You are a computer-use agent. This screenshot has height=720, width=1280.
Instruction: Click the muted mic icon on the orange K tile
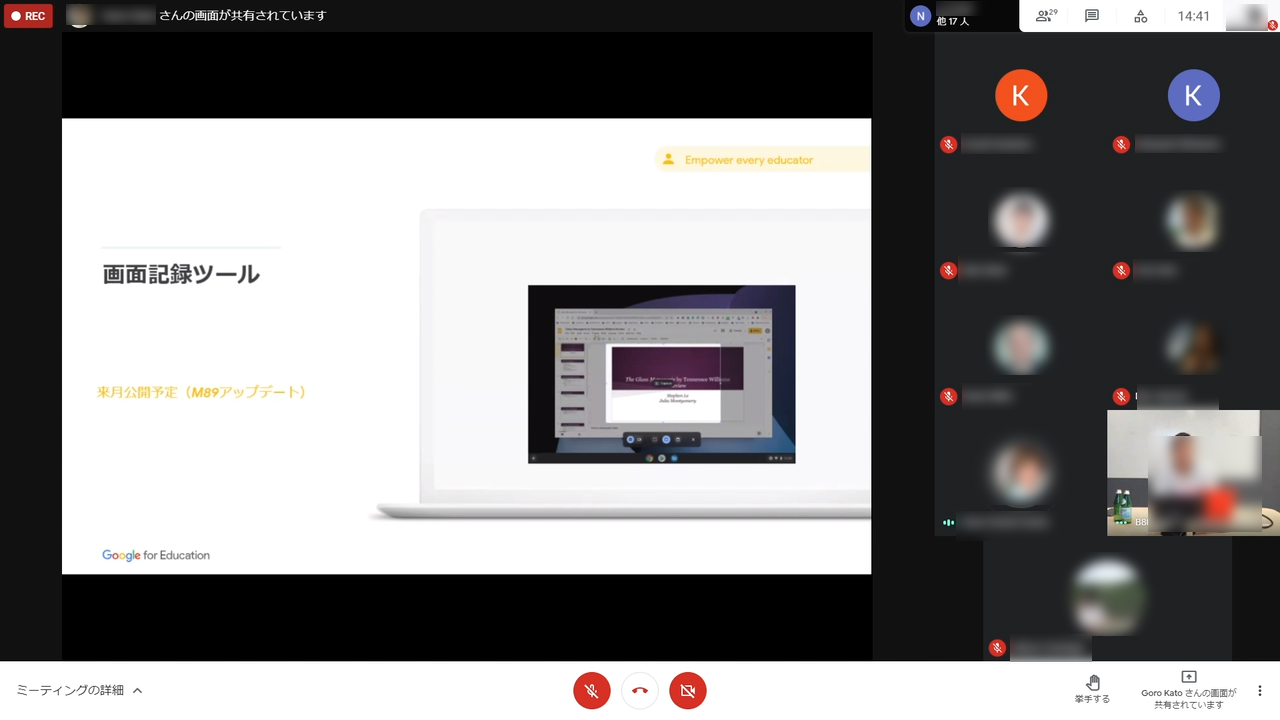[948, 144]
